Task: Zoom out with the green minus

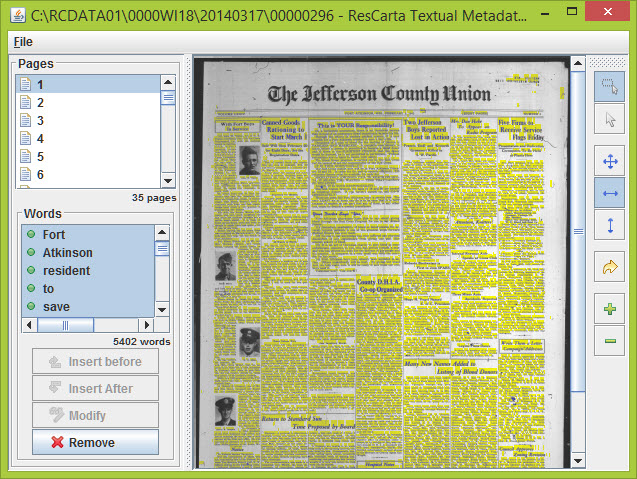Action: point(609,341)
